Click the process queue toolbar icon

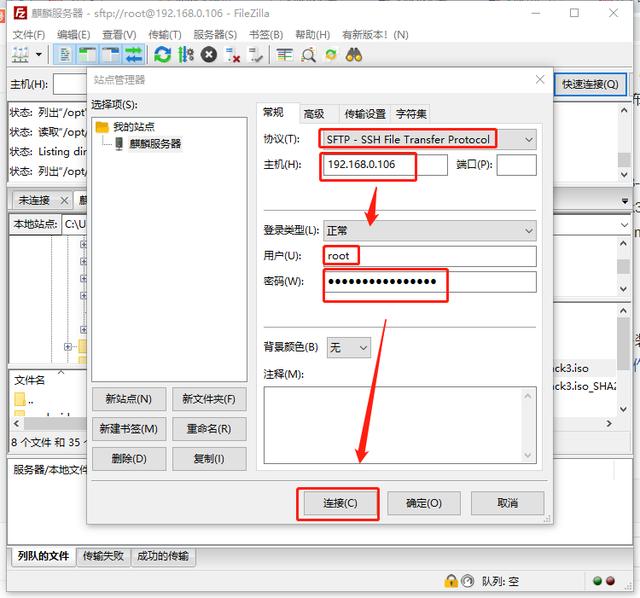pos(186,54)
